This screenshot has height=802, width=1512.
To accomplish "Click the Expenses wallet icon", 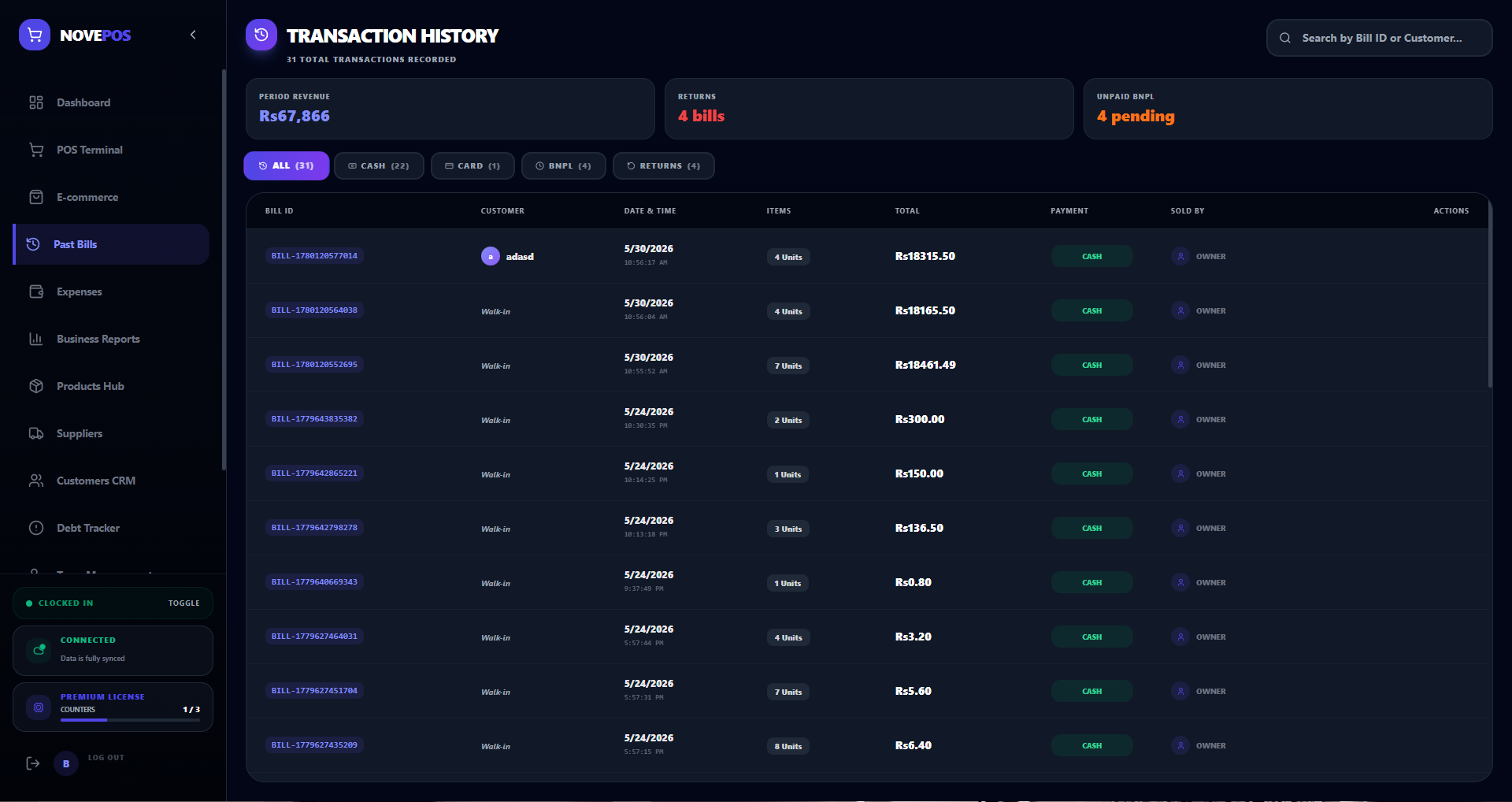I will tap(36, 291).
